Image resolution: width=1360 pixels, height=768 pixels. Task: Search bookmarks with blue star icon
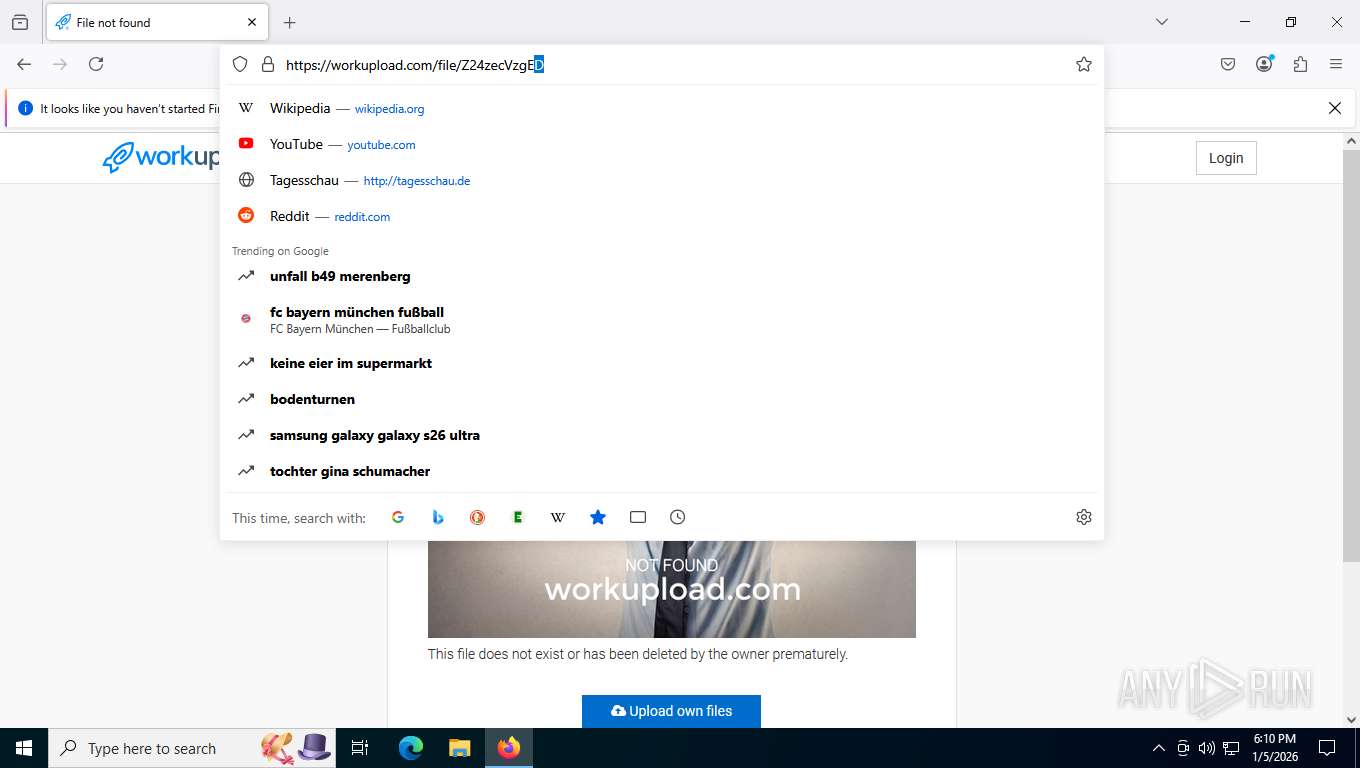click(598, 517)
